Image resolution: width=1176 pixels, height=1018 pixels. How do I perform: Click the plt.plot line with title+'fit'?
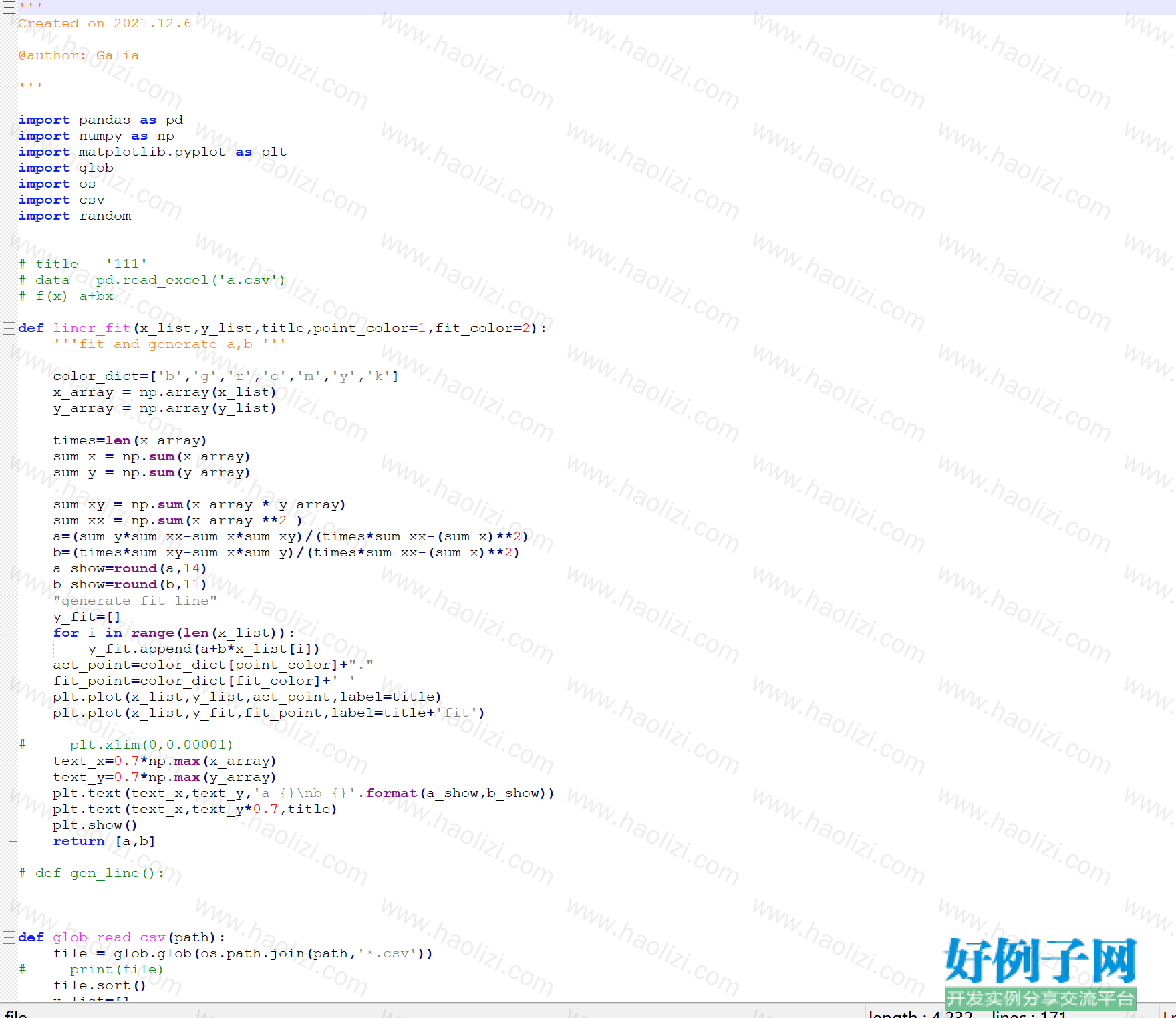point(269,713)
